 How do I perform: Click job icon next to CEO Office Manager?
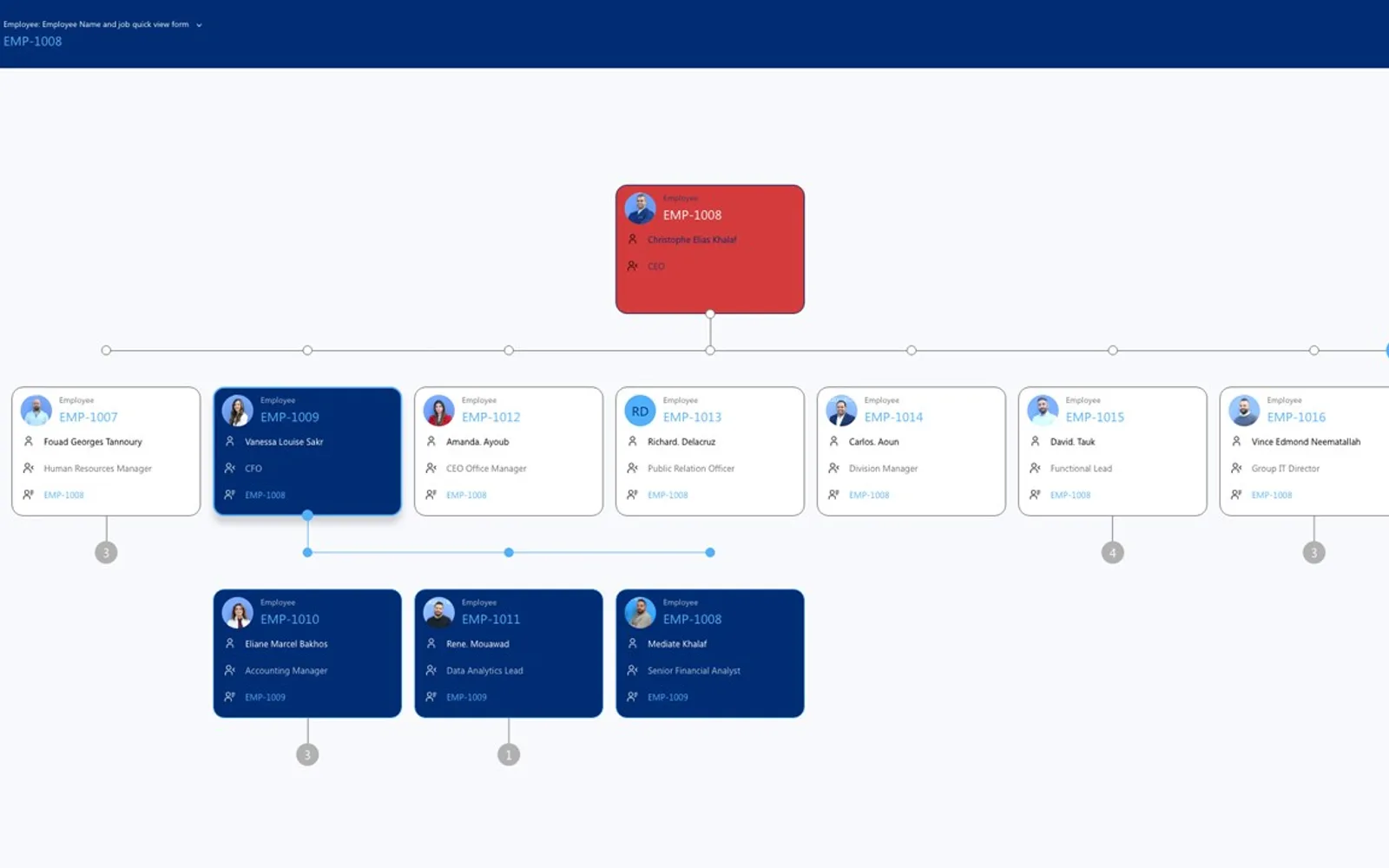[431, 469]
